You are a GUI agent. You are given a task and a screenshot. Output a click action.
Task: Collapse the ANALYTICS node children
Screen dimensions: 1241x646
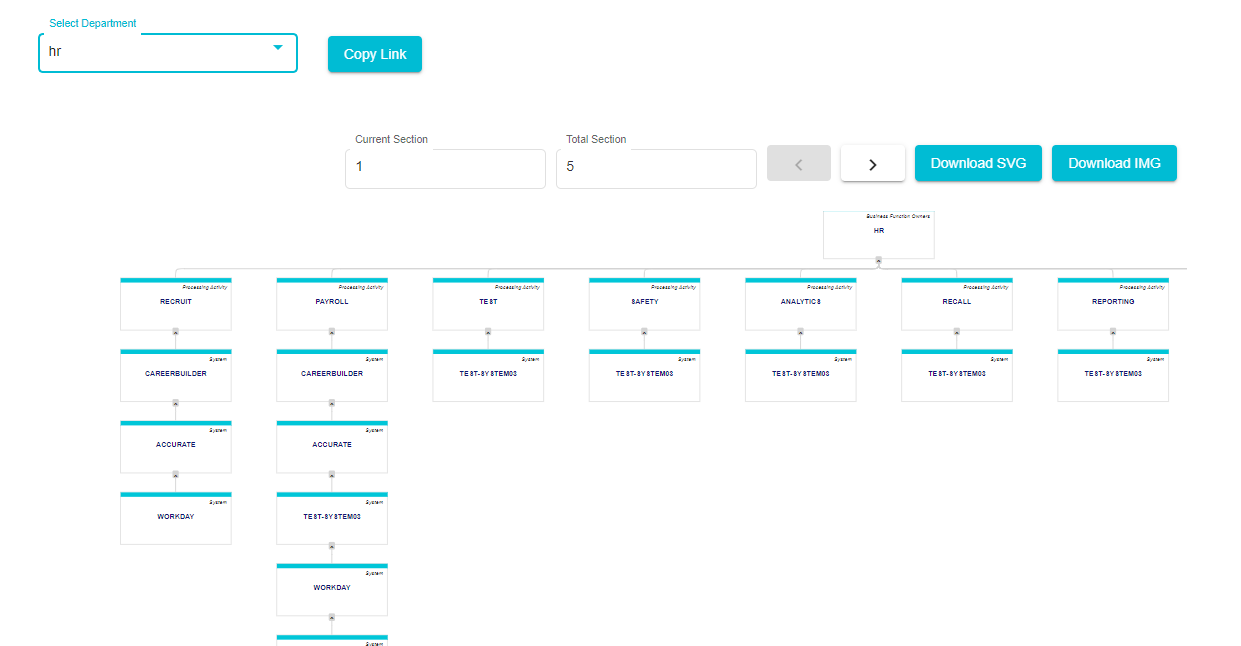(x=801, y=331)
